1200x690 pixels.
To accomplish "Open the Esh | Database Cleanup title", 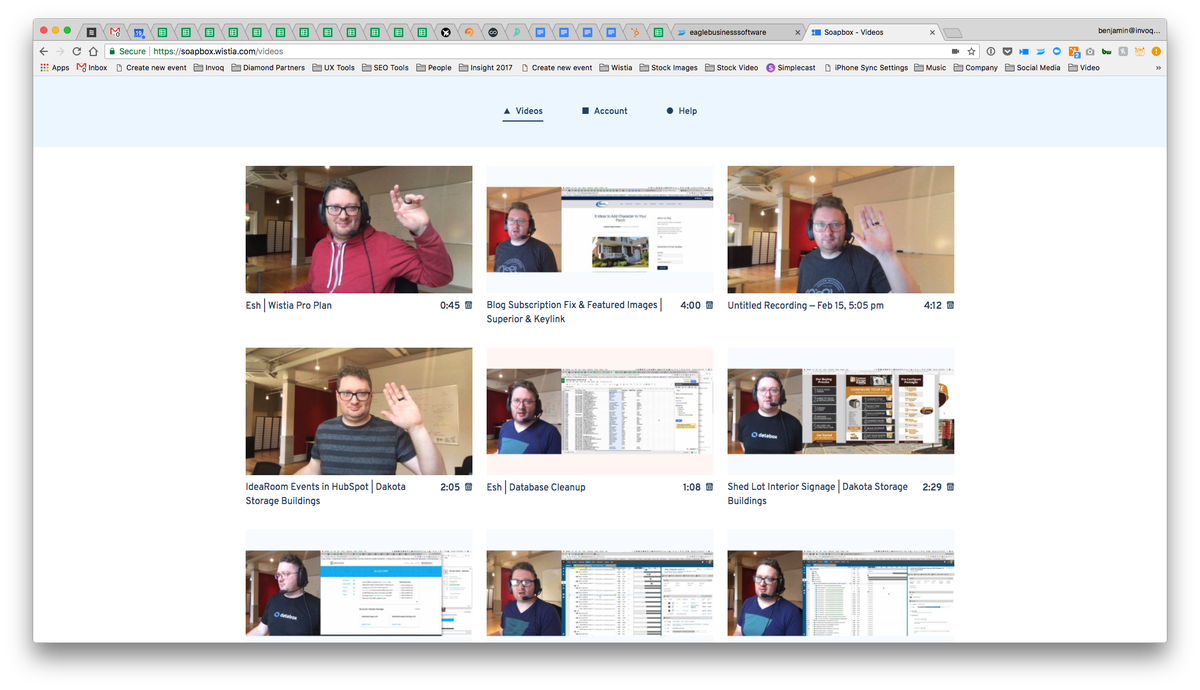I will point(536,487).
